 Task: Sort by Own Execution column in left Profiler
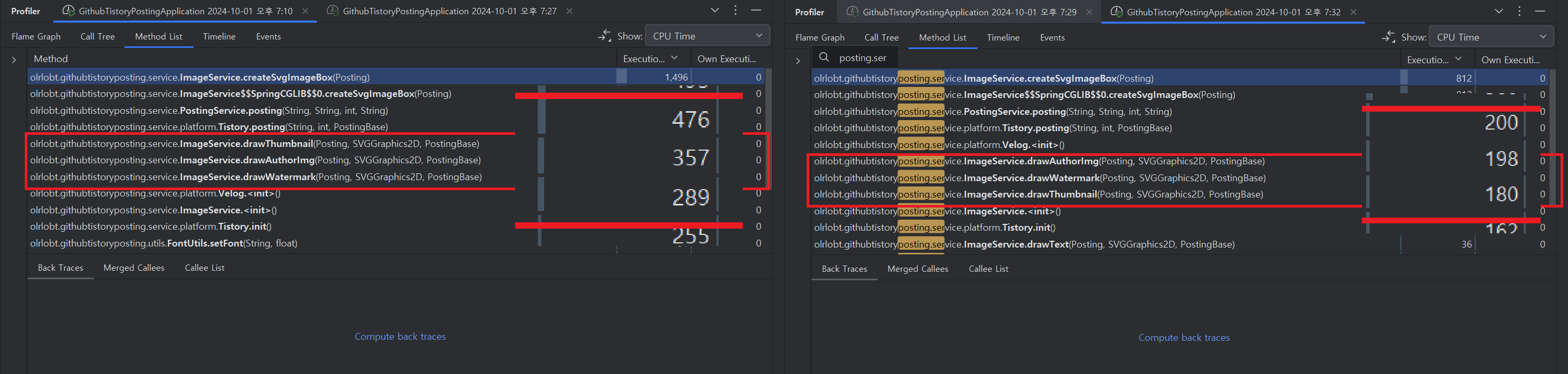tap(728, 59)
